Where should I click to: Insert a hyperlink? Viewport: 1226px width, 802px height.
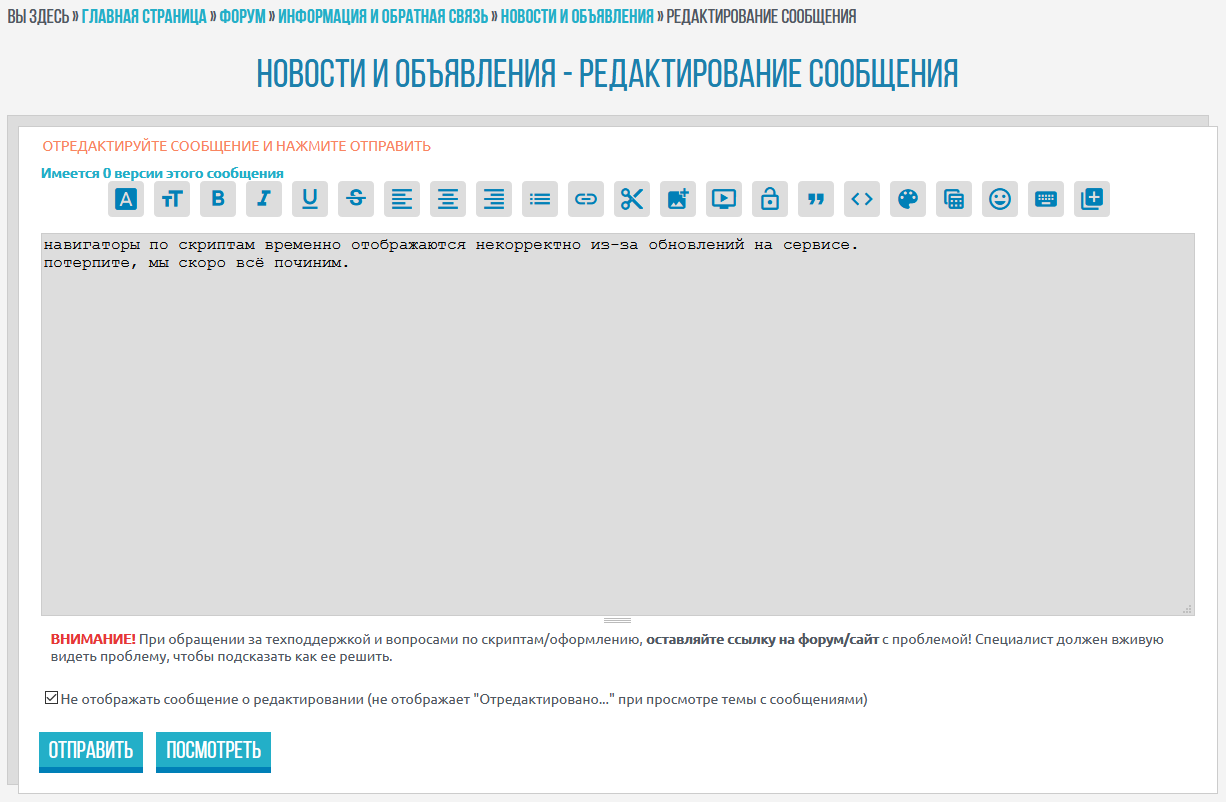[x=586, y=199]
